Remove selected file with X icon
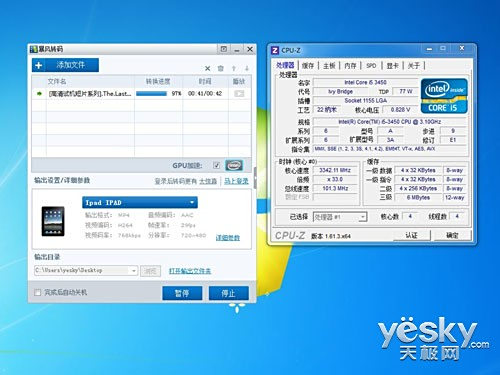This screenshot has width=500, height=375. (x=207, y=68)
